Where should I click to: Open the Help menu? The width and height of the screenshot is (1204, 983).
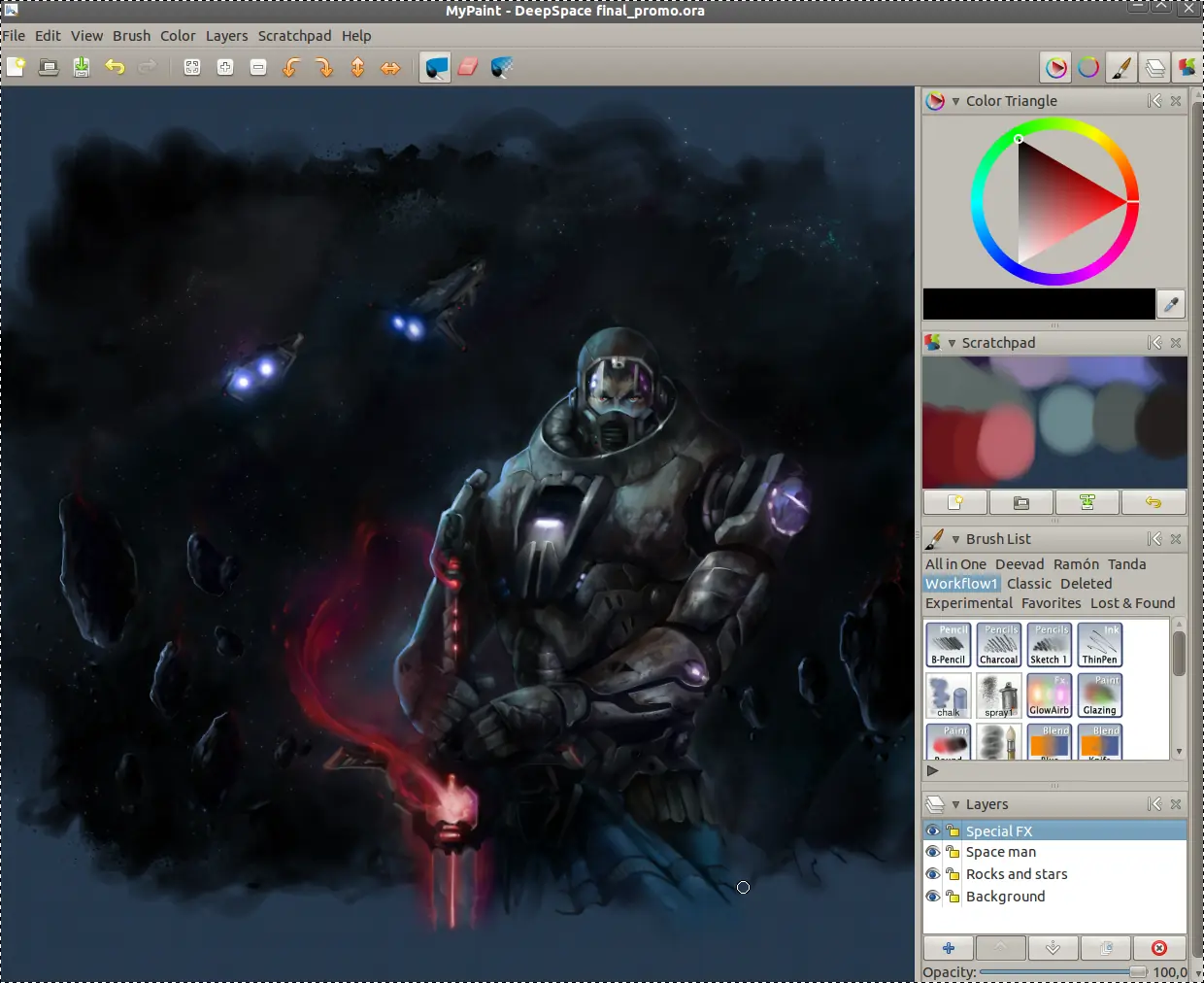(x=356, y=36)
